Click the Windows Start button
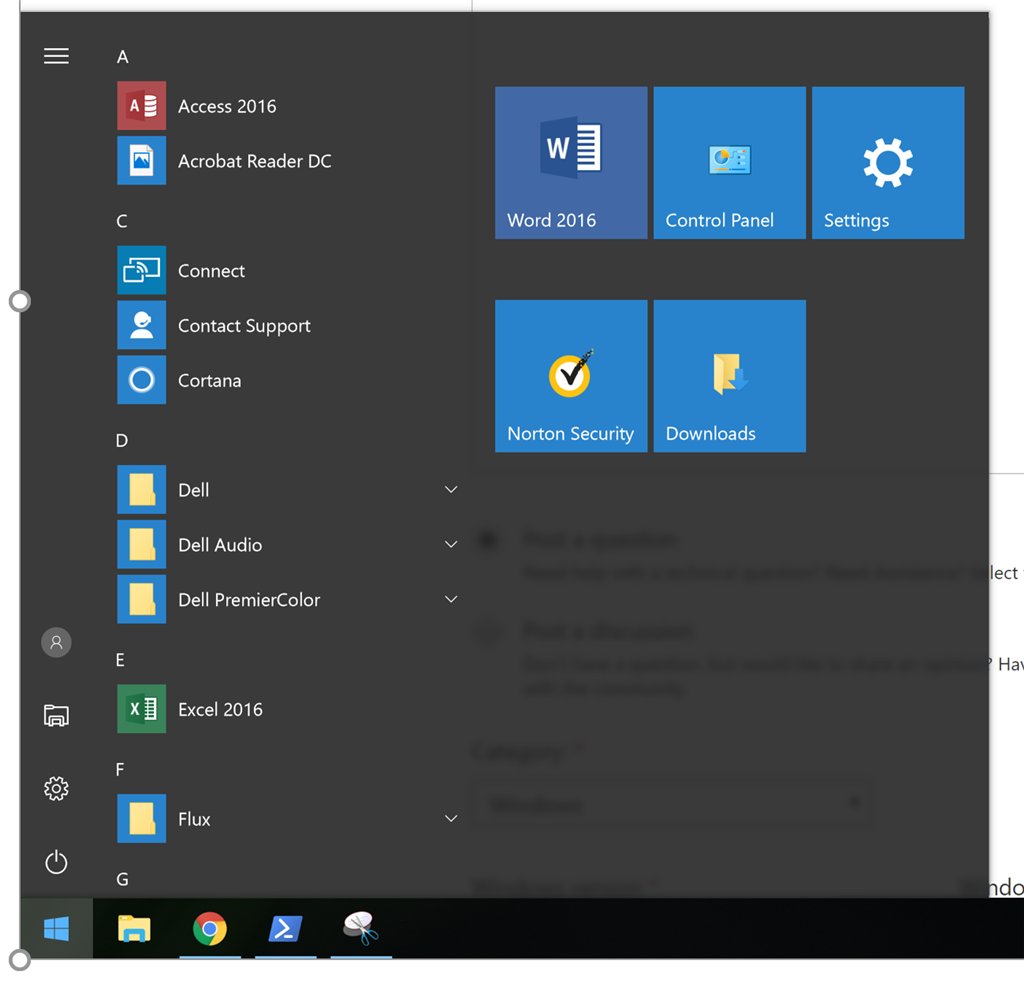The width and height of the screenshot is (1024, 1008). coord(56,928)
